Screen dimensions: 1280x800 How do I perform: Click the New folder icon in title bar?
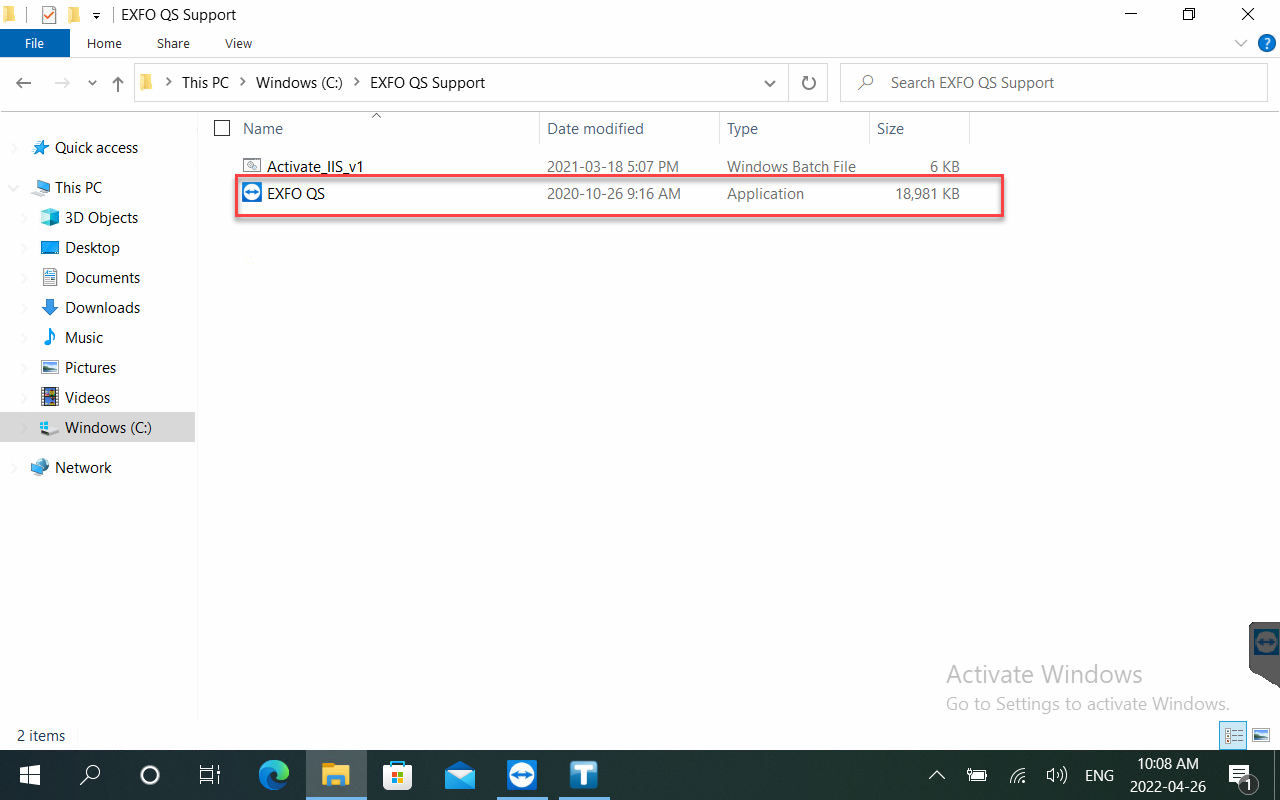click(x=74, y=15)
